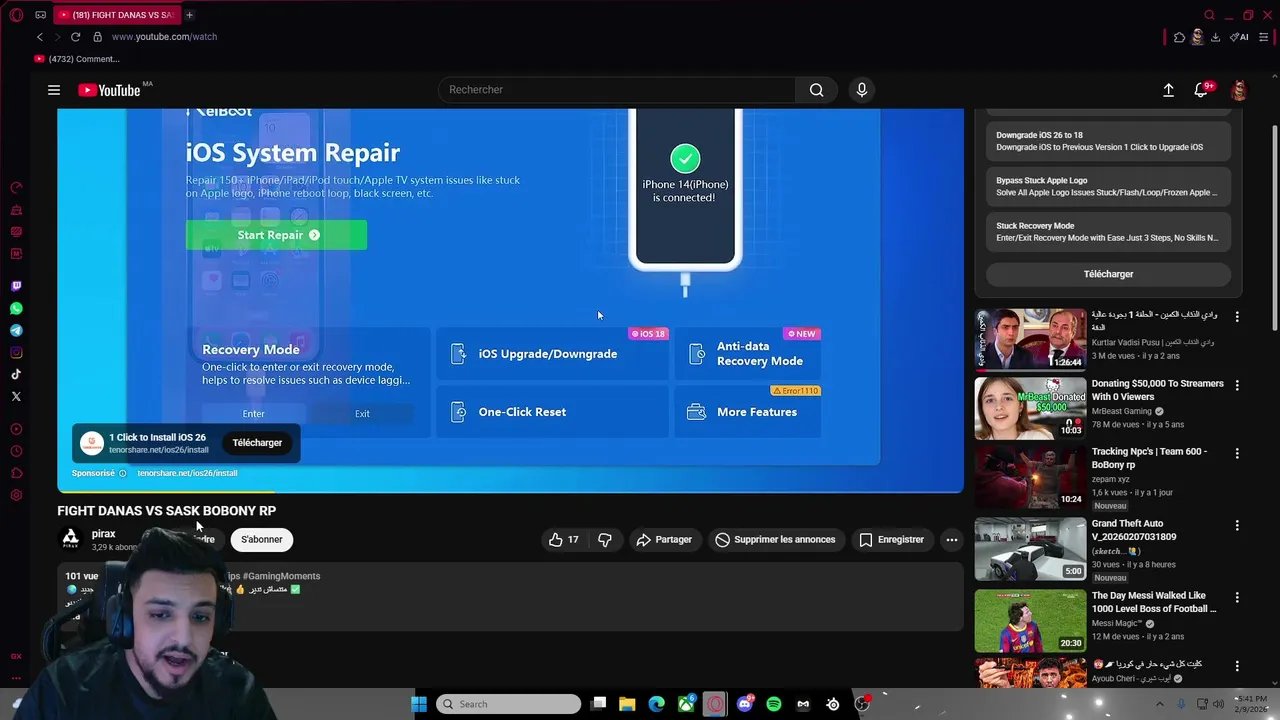Screen dimensions: 1280x720
Task: Open the YouTube hamburger guide menu
Action: [54, 90]
